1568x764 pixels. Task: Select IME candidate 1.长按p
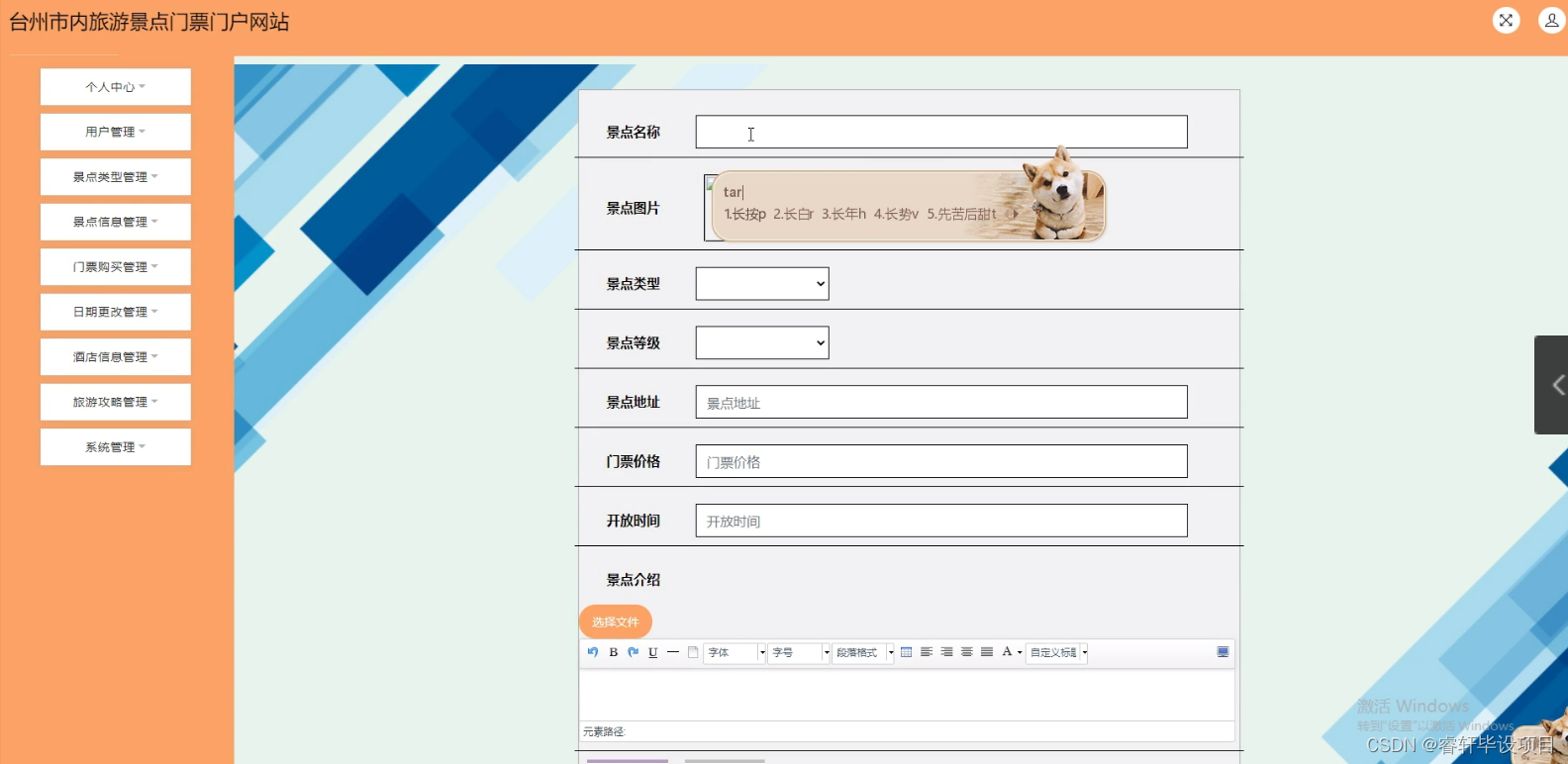pos(744,214)
